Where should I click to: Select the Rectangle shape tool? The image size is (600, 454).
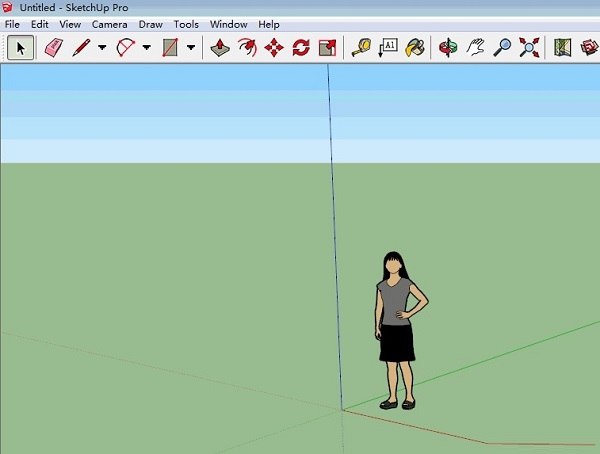[170, 47]
